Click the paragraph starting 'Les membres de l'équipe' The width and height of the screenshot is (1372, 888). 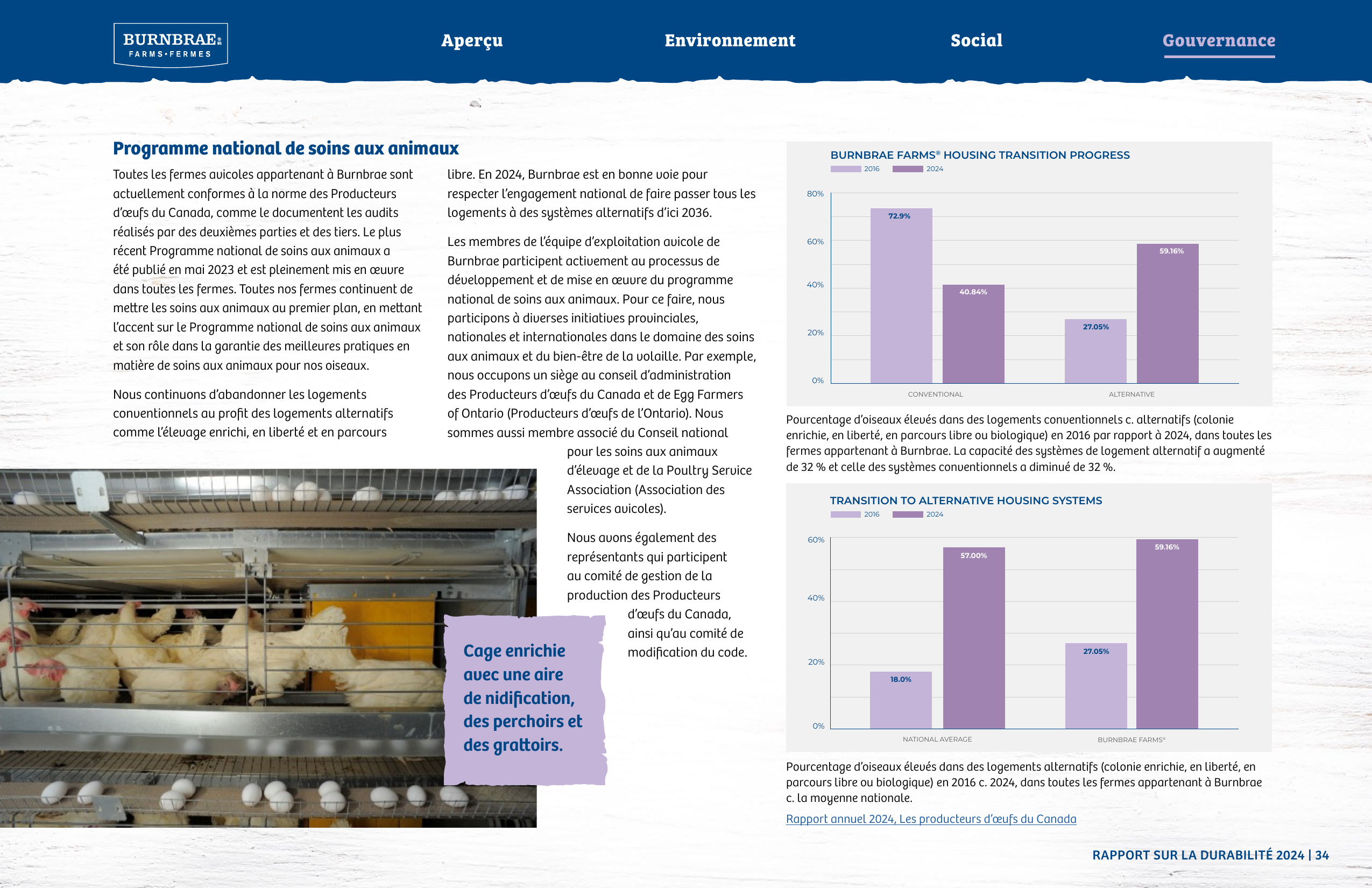click(602, 375)
